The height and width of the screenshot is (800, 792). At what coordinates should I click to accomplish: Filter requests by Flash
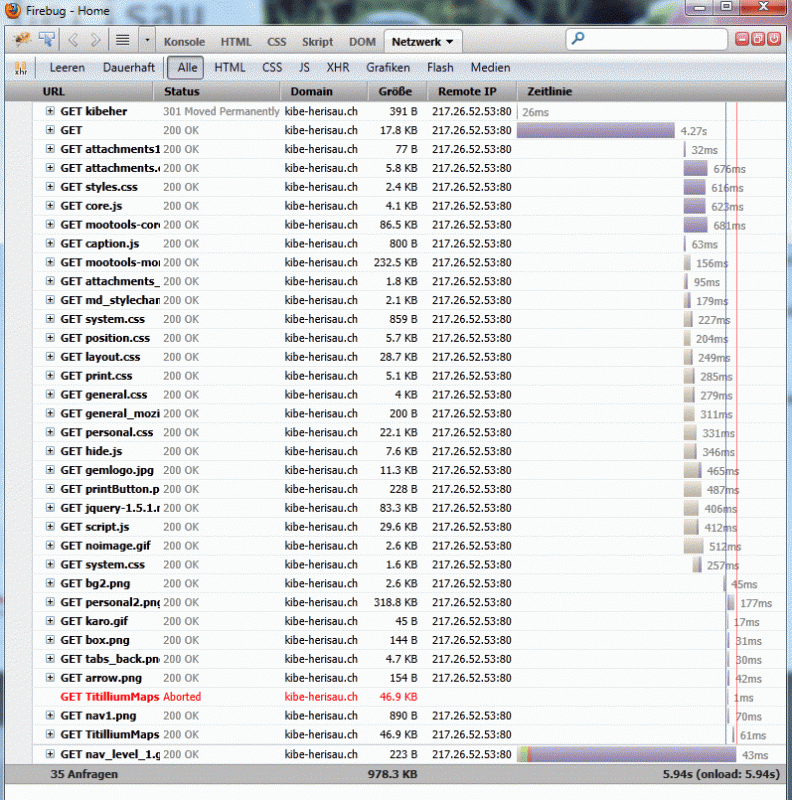(440, 67)
